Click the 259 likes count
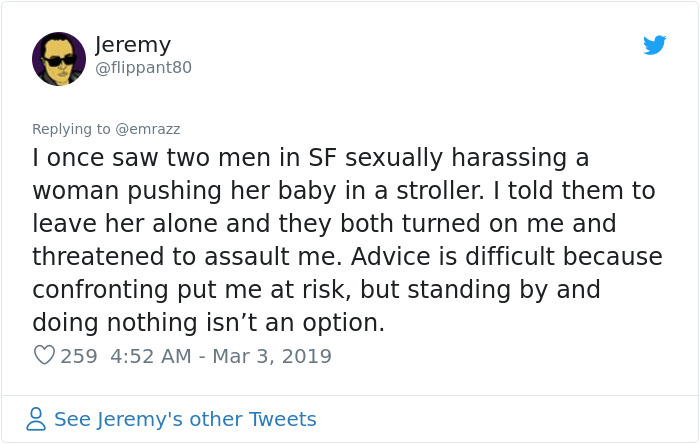This screenshot has width=700, height=444. 78,356
